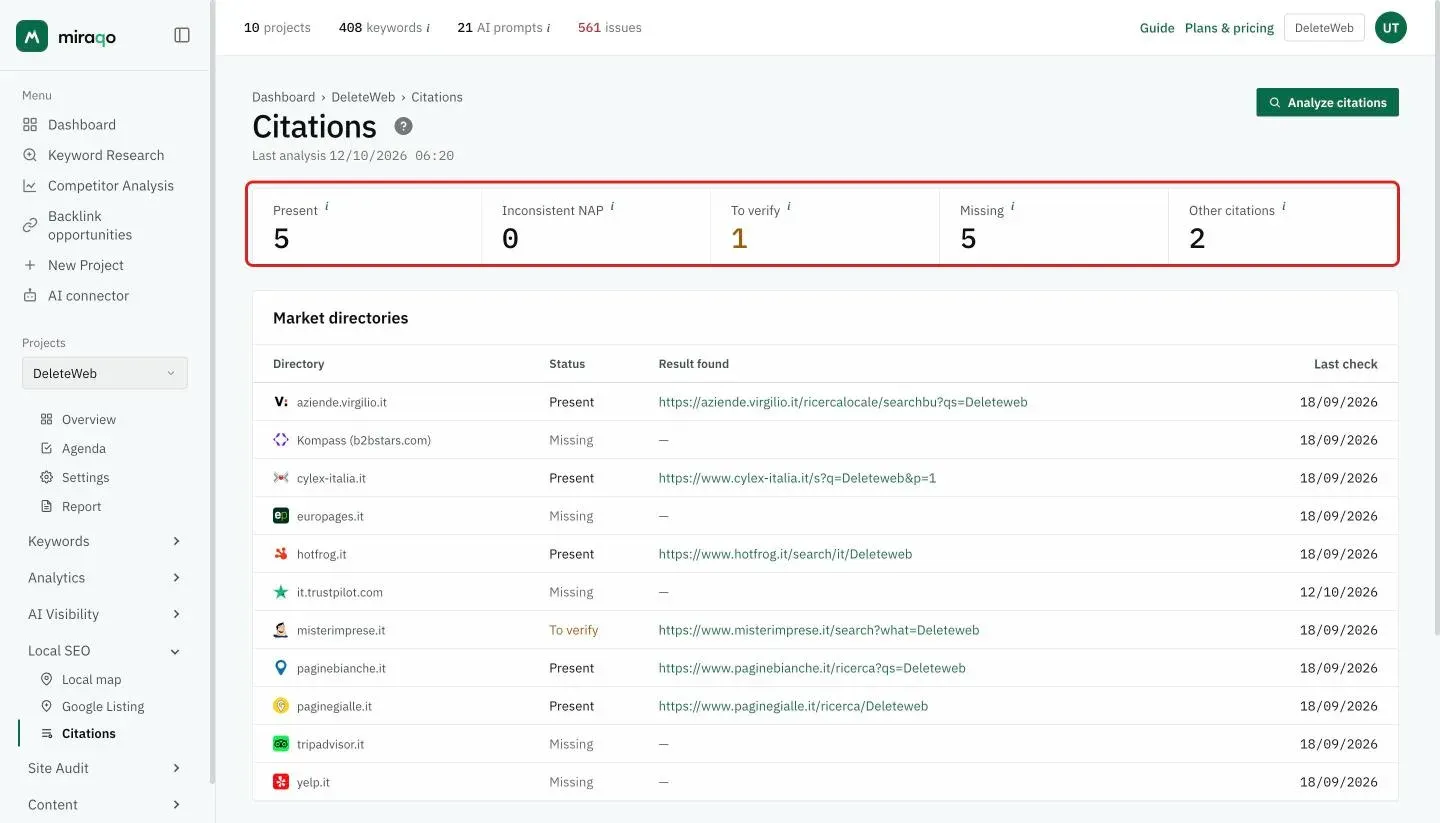Viewport: 1440px width, 823px height.
Task: Click the DeleteWeb button in header
Action: tap(1324, 28)
